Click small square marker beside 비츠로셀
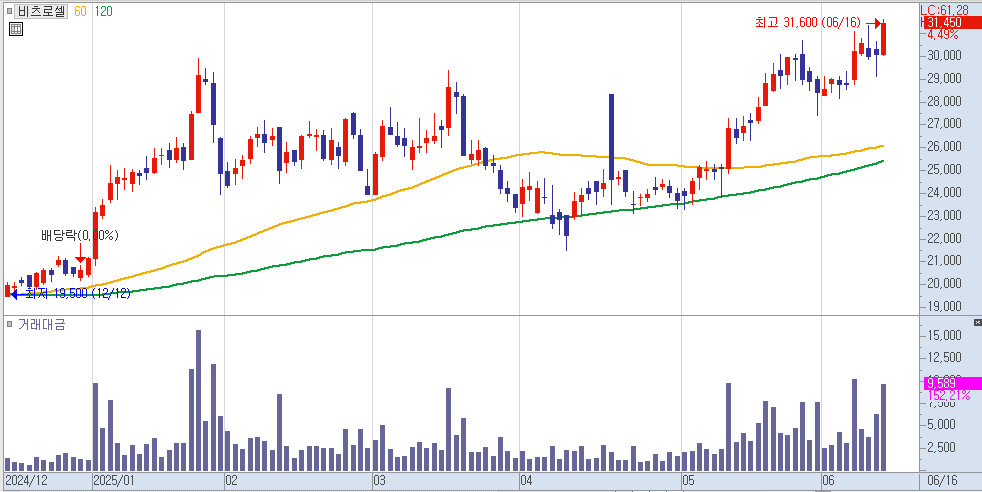Screen dimensions: 982x492 9,11
